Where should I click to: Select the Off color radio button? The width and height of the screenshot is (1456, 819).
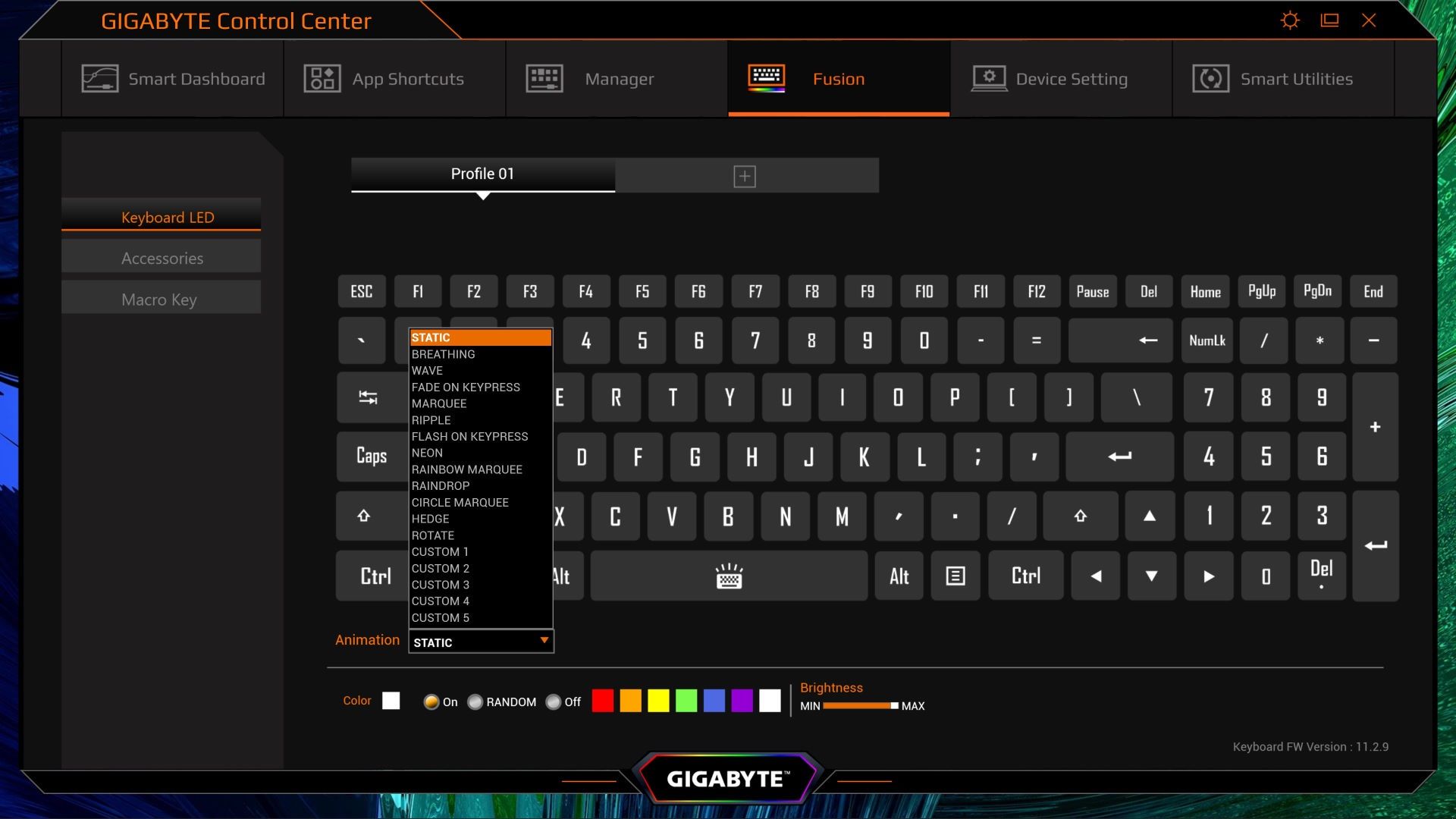pos(554,702)
